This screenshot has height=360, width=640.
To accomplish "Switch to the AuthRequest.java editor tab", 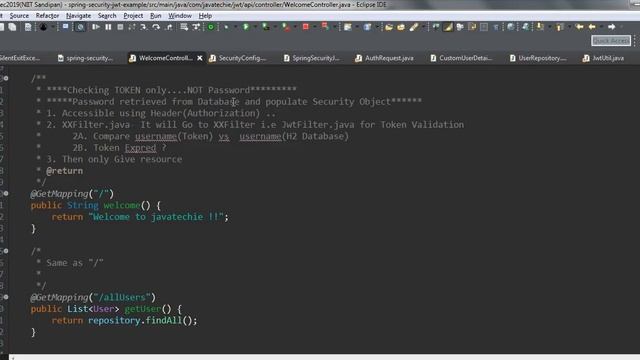I will pyautogui.click(x=384, y=58).
